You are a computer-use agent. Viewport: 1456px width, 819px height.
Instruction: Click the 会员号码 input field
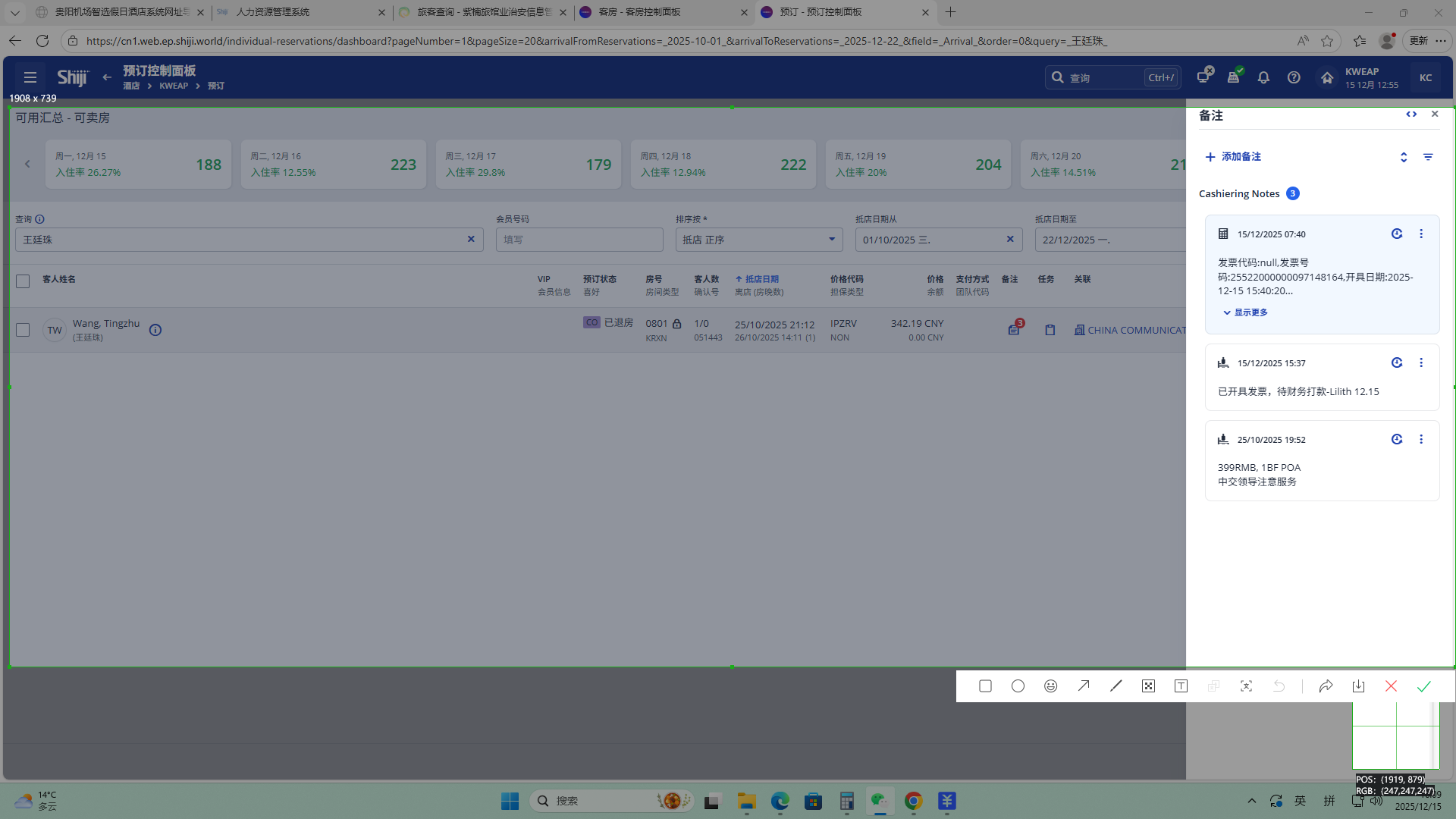point(579,240)
